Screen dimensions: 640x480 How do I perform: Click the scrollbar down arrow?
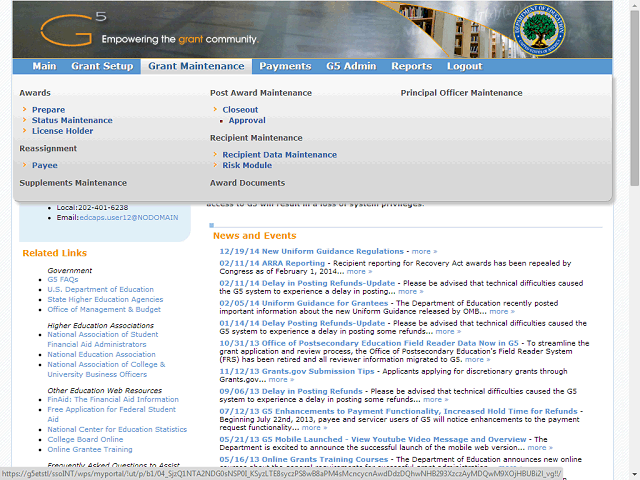click(x=632, y=474)
